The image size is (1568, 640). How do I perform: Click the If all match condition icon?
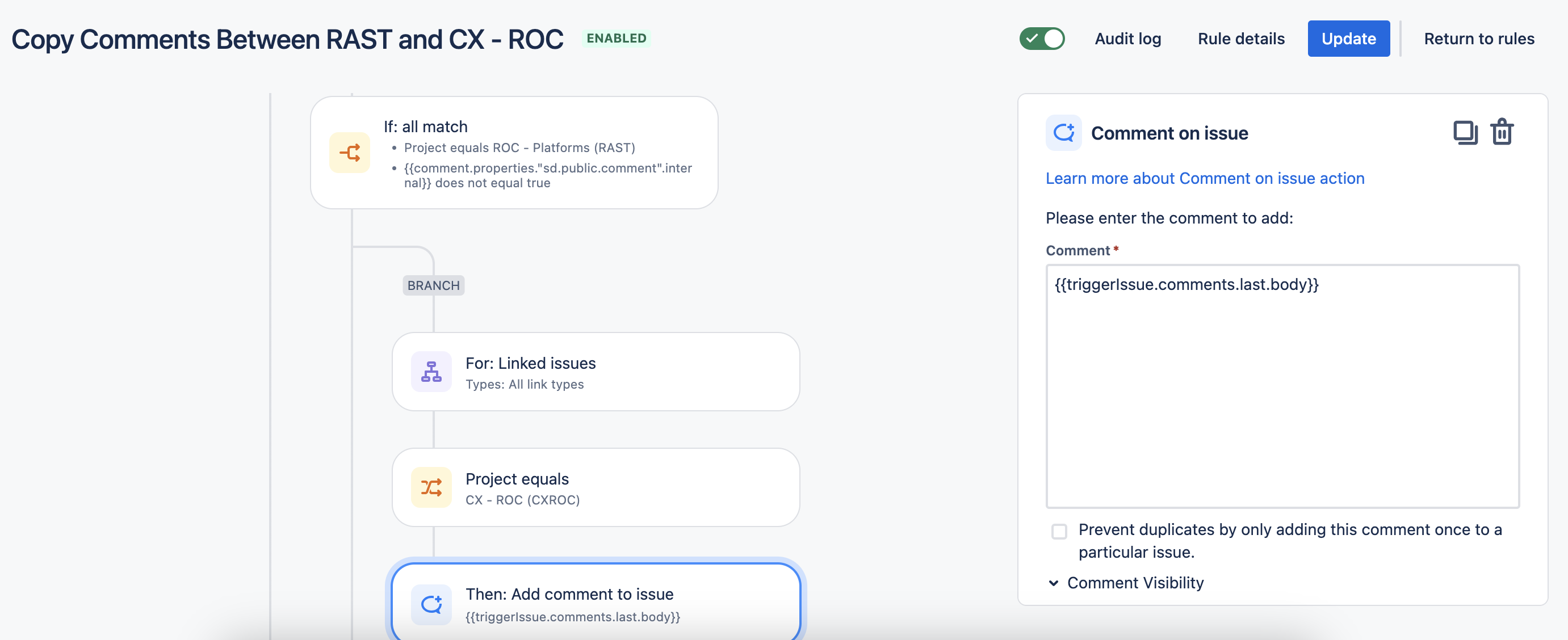[x=349, y=153]
